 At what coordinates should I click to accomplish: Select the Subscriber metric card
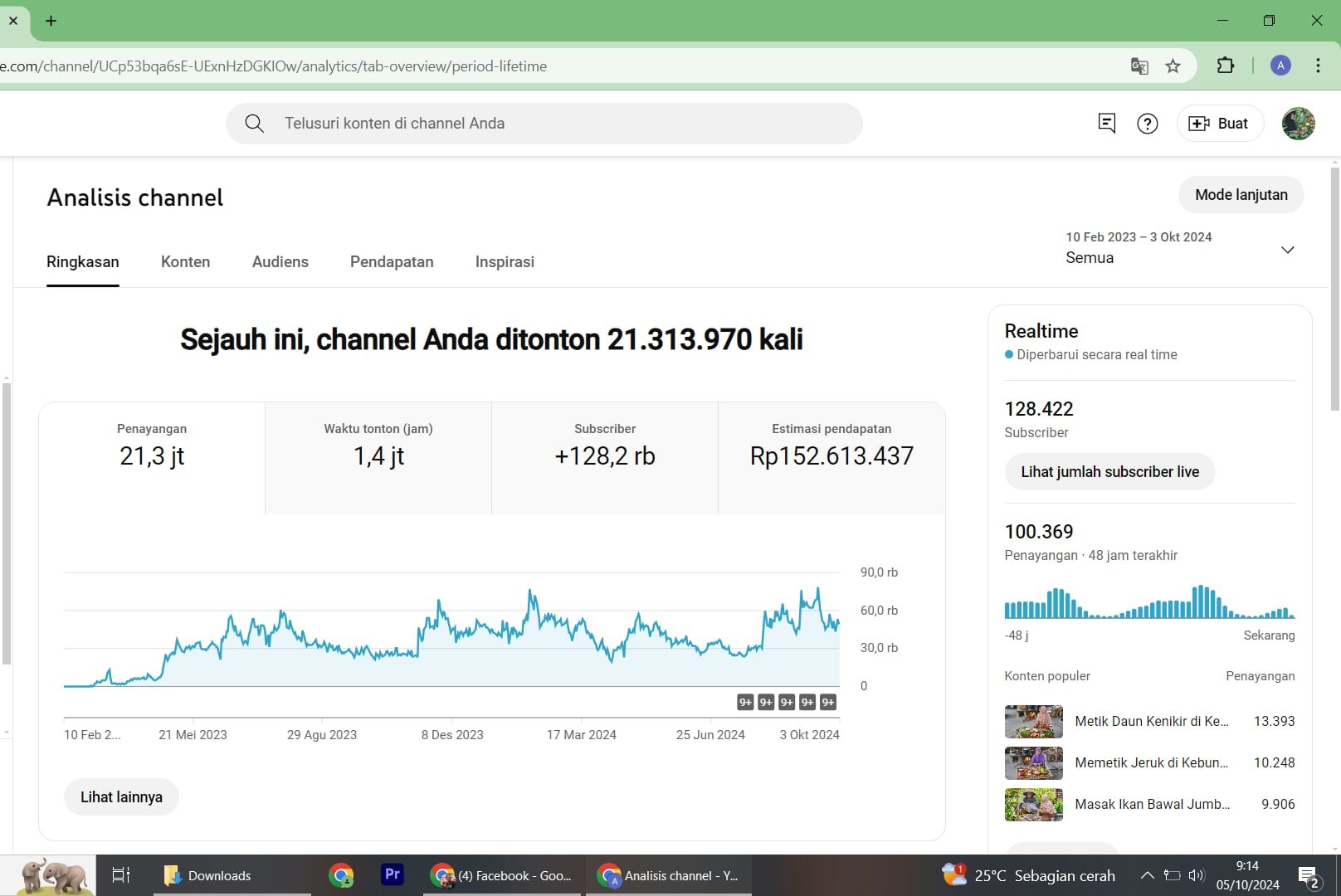pos(605,458)
